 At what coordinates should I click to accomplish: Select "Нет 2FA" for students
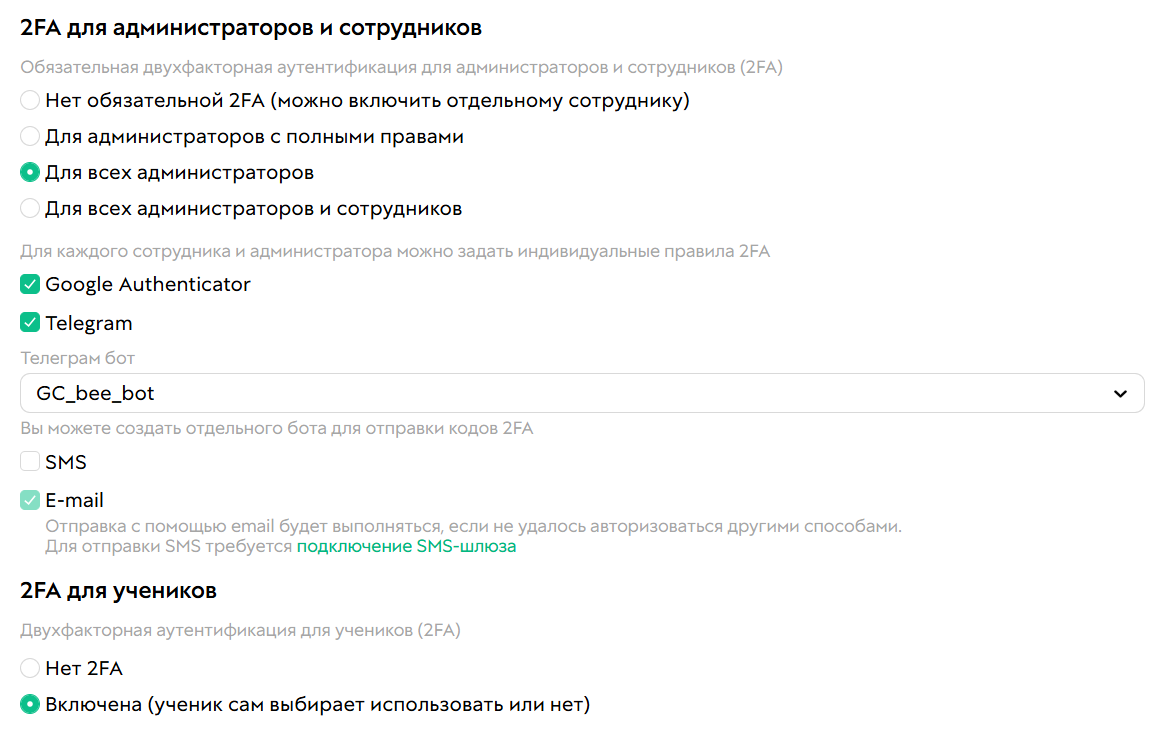(x=30, y=668)
